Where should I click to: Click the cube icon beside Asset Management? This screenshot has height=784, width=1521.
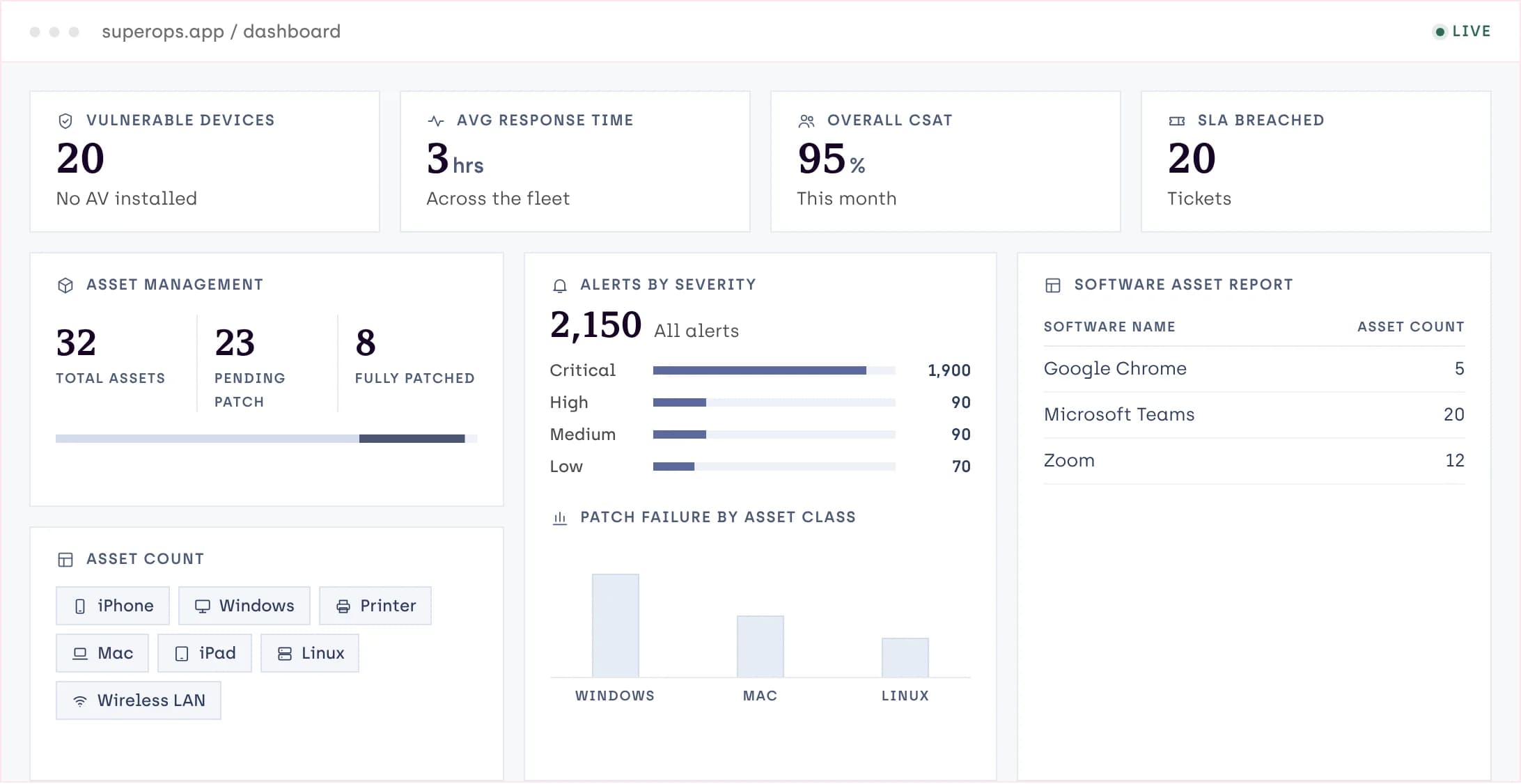point(65,285)
